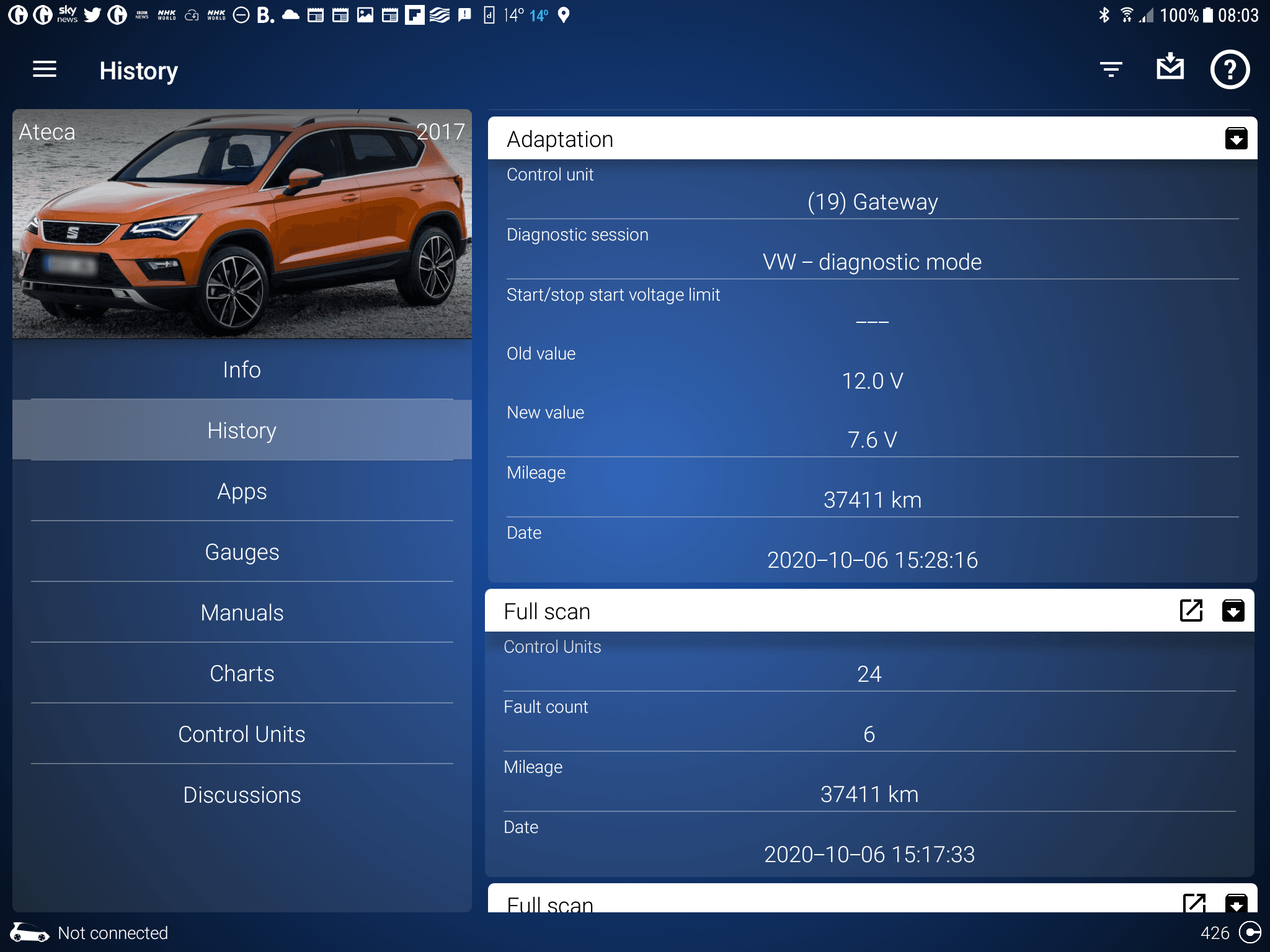This screenshot has height=952, width=1270.
Task: Tap the car connection status icon
Action: tap(29, 933)
